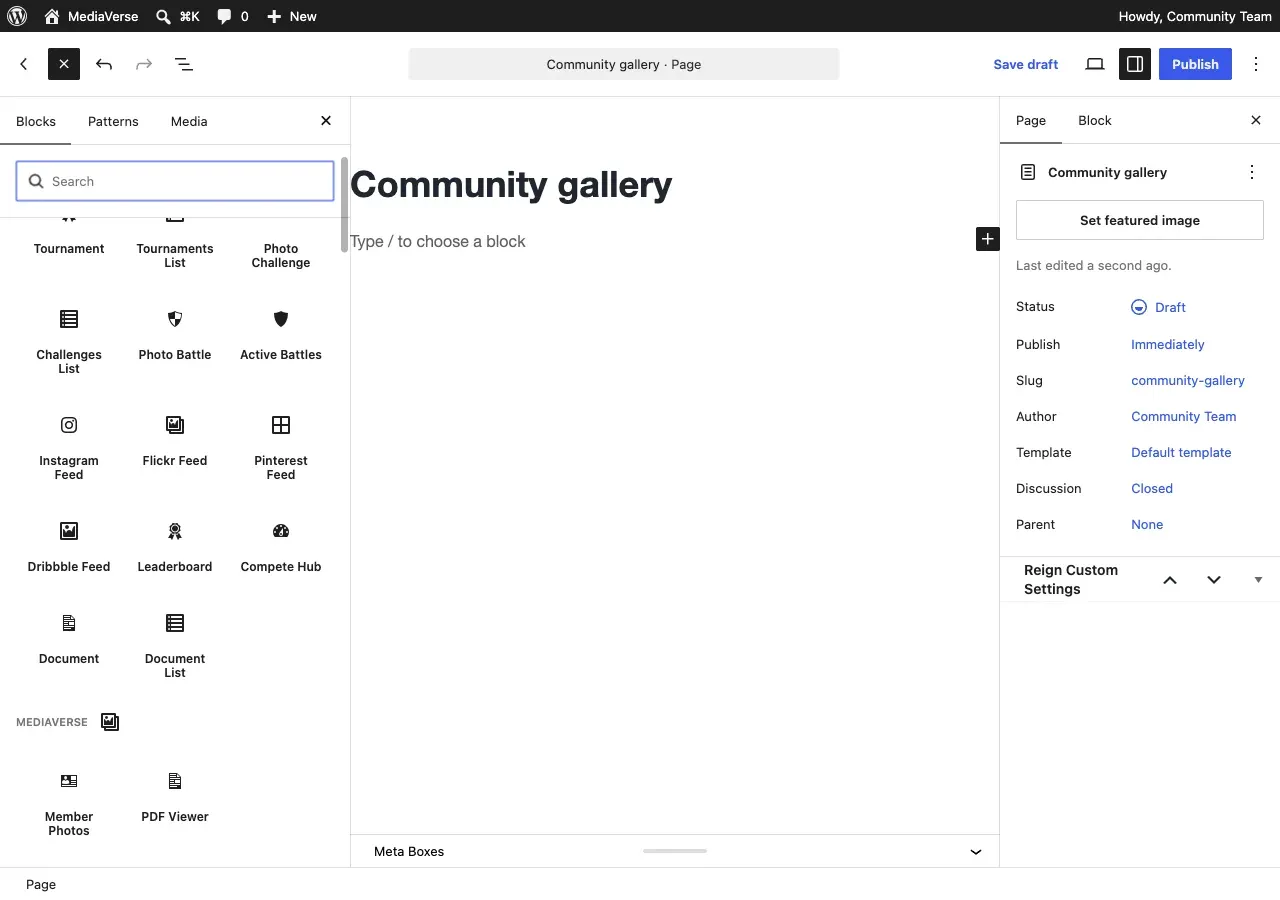Insert the Active Battles block
This screenshot has width=1280, height=900.
(281, 336)
